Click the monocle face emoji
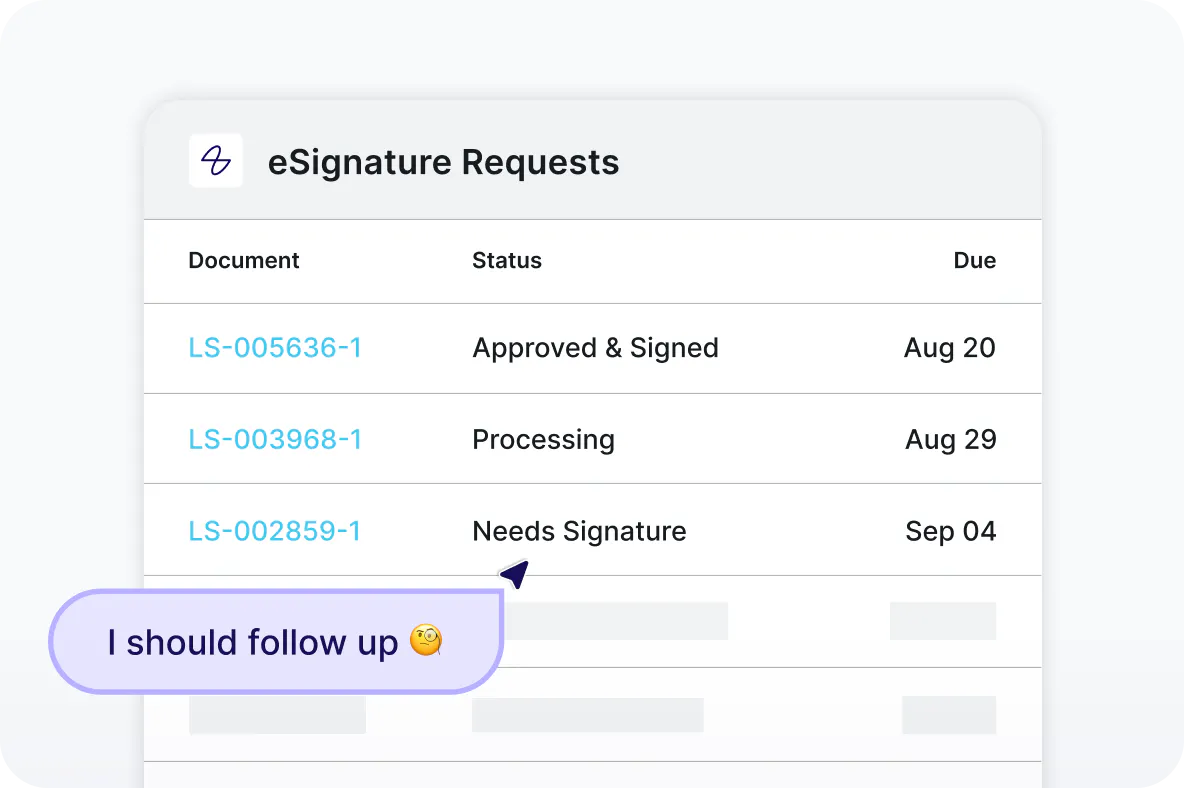Screen dimensions: 1184x788 (426, 641)
